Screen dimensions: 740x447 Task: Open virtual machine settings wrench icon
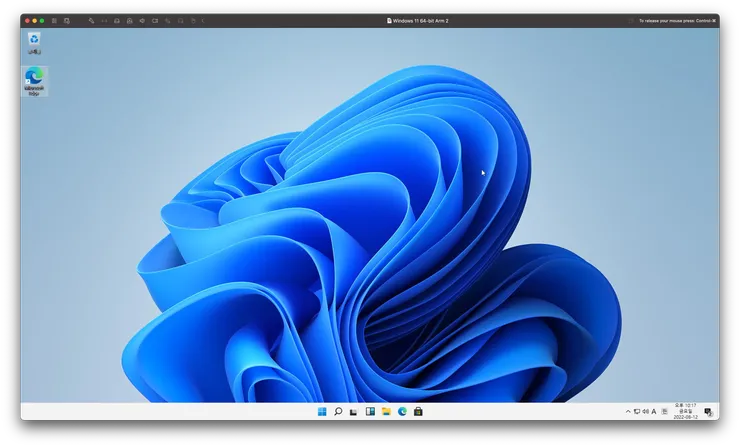click(91, 21)
